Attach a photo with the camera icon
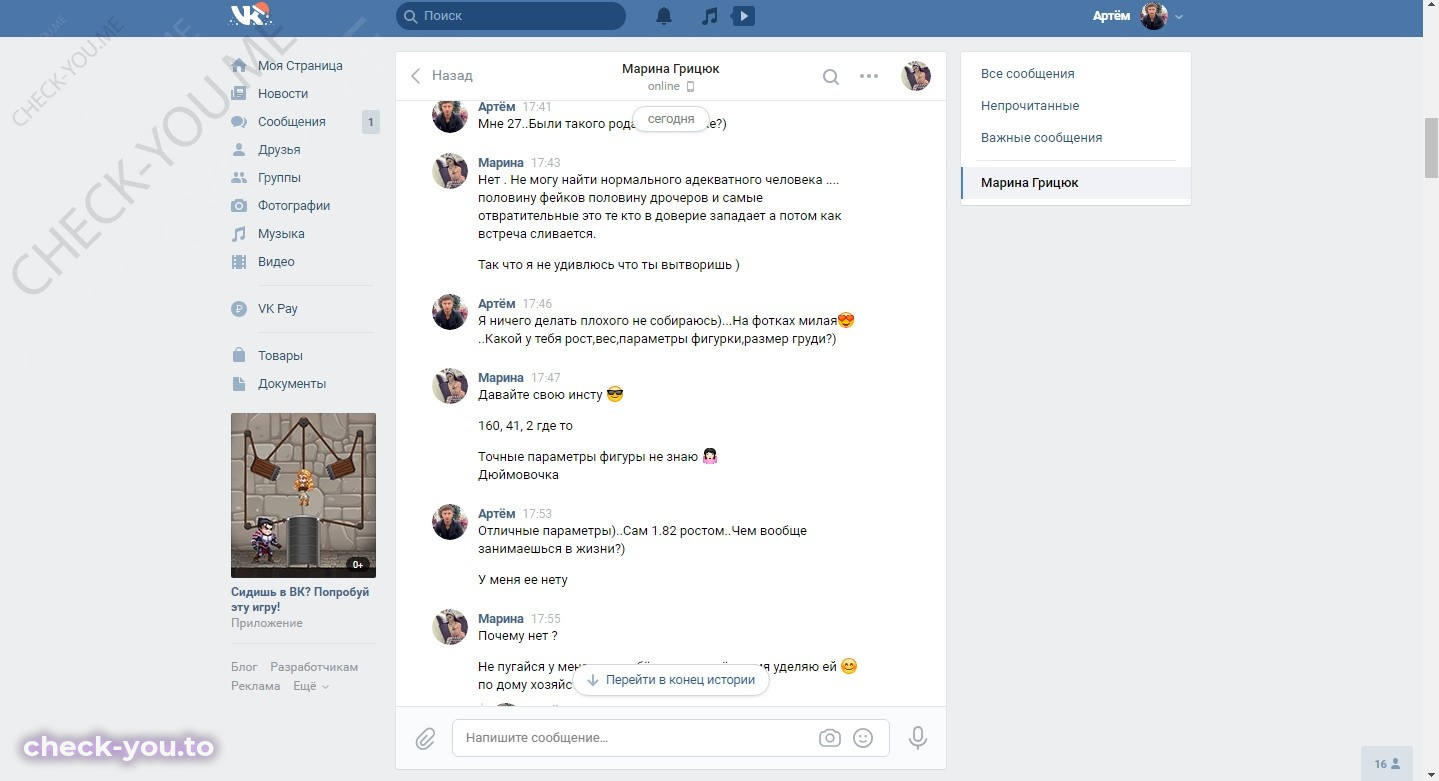This screenshot has height=781, width=1439. [829, 738]
